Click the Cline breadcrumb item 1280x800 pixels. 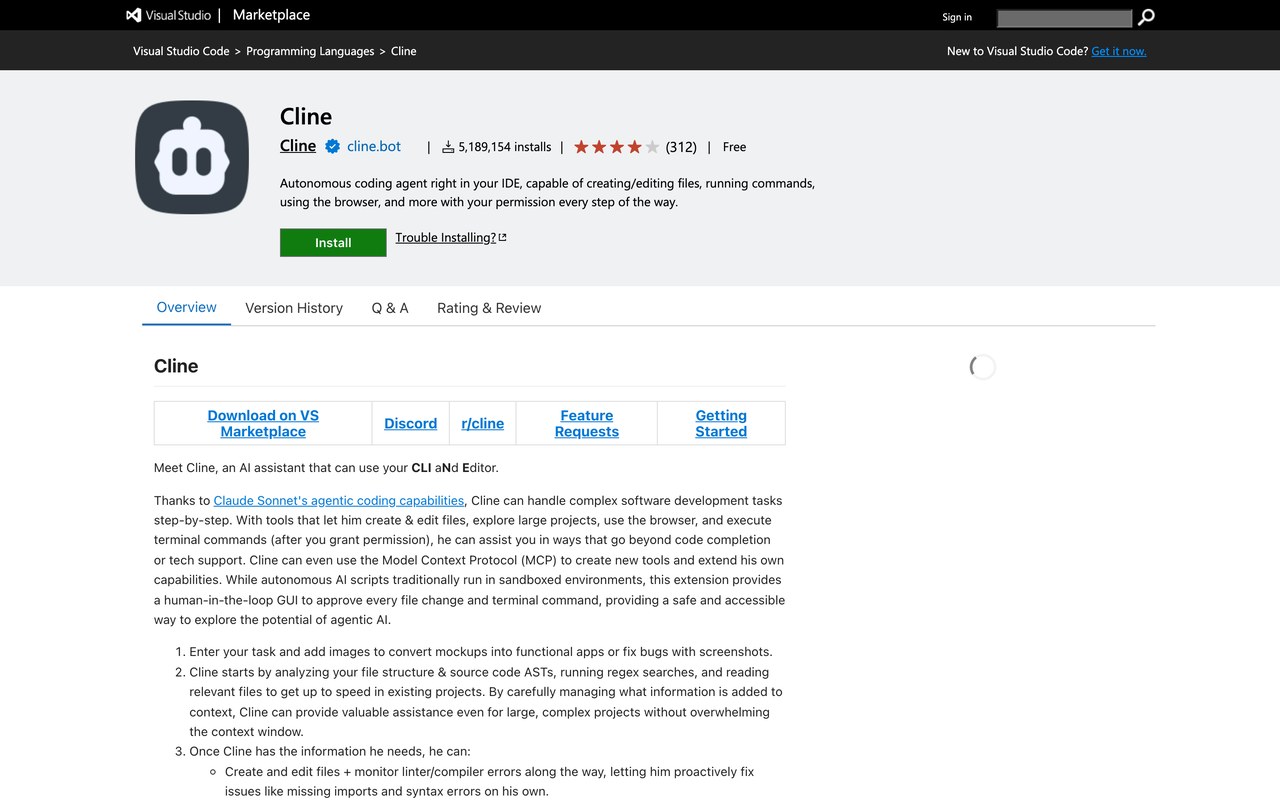[404, 51]
